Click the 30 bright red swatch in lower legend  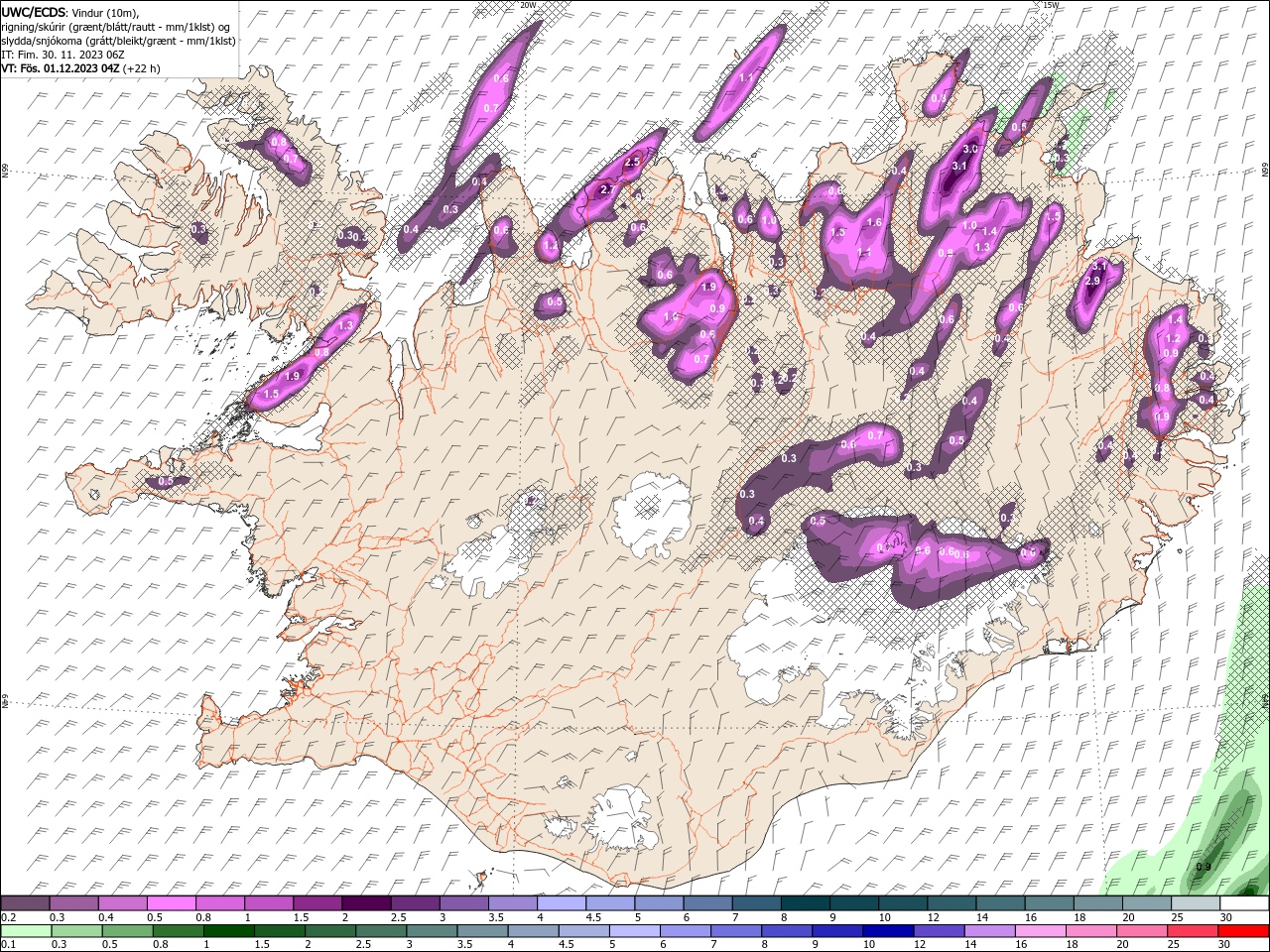coord(1243,931)
